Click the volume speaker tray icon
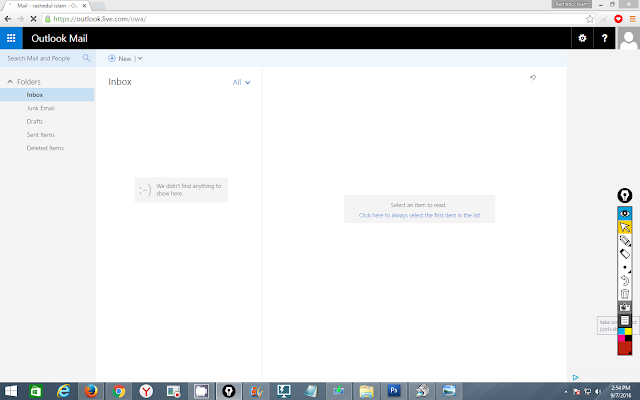 (598, 391)
